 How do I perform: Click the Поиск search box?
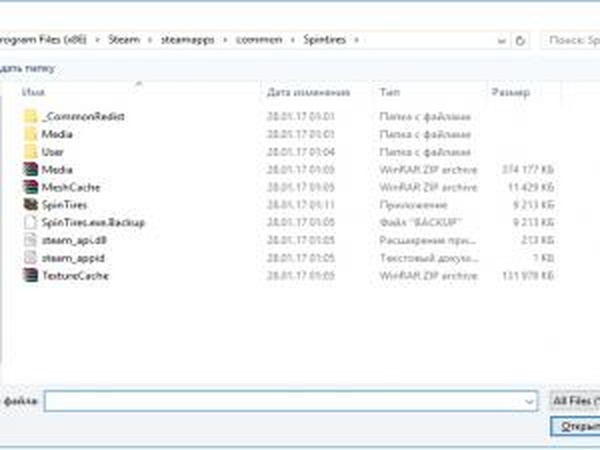click(x=570, y=41)
